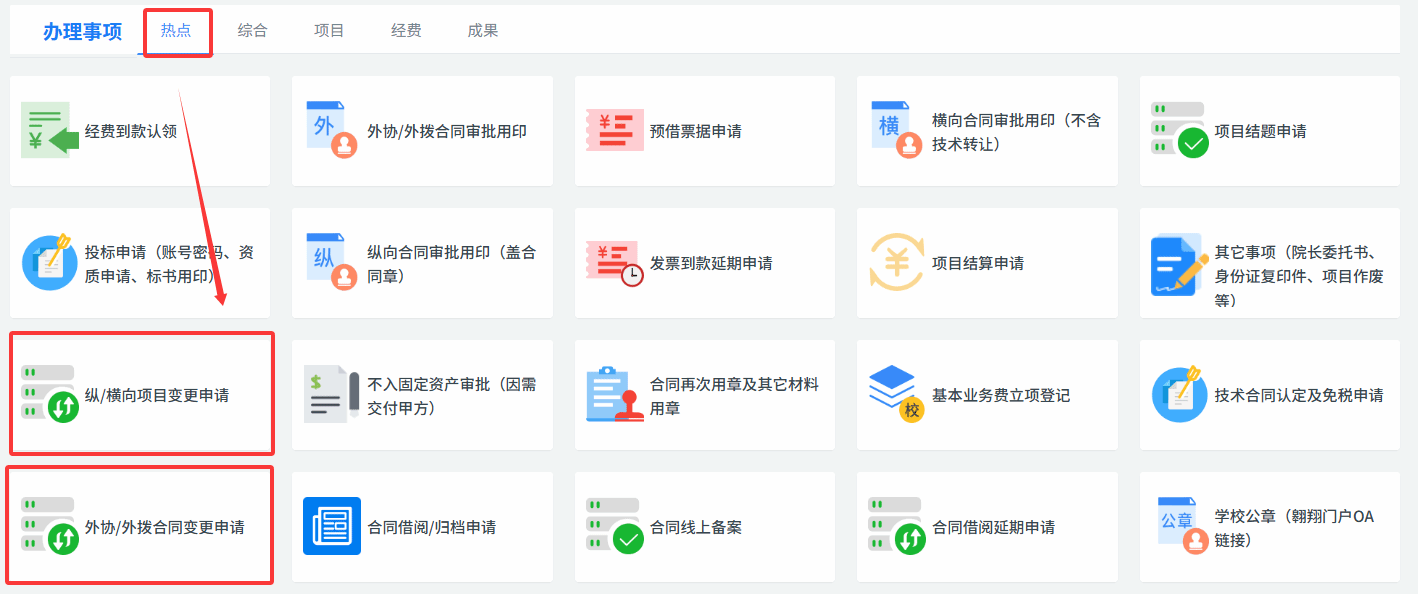Click the 项目结题申请 green checkmark icon
Viewport: 1418px width, 594px height.
[1179, 131]
